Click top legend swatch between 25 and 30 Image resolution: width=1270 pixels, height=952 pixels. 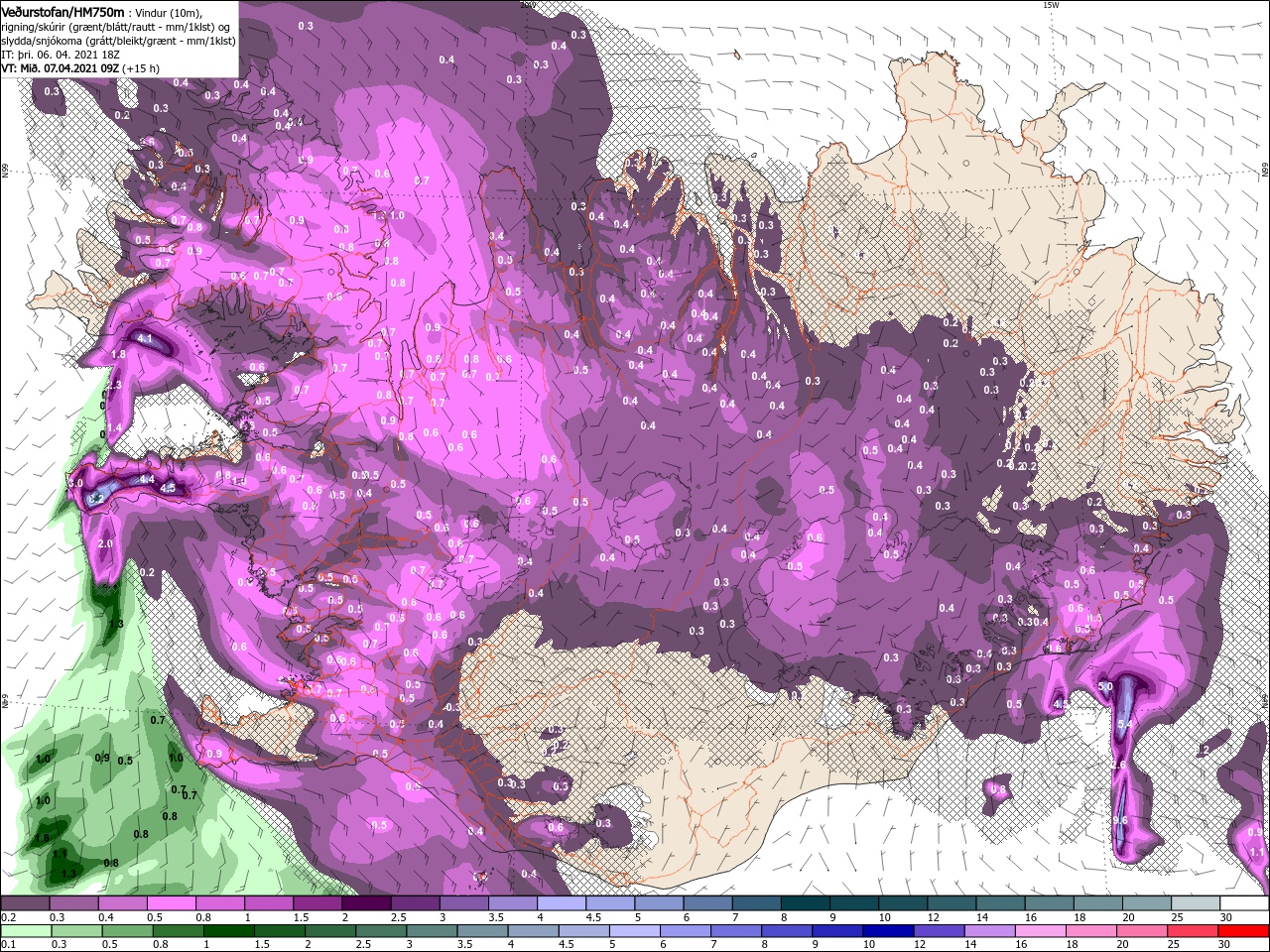point(1196,903)
